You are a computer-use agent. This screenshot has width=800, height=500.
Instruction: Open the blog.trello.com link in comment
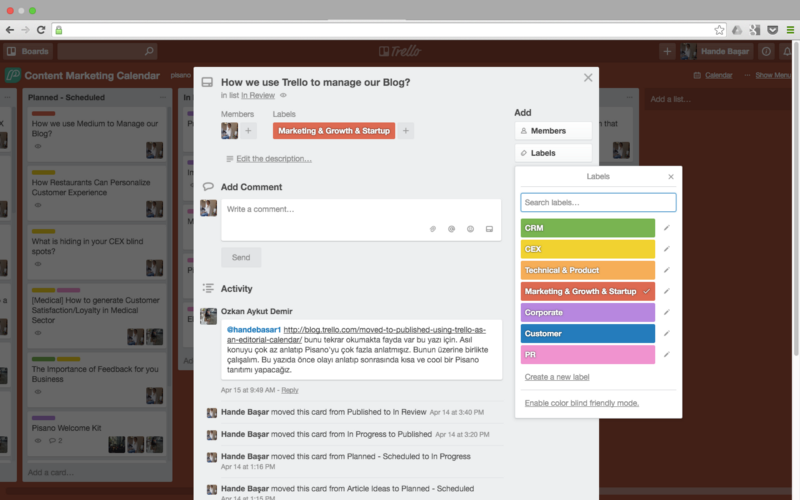[357, 335]
